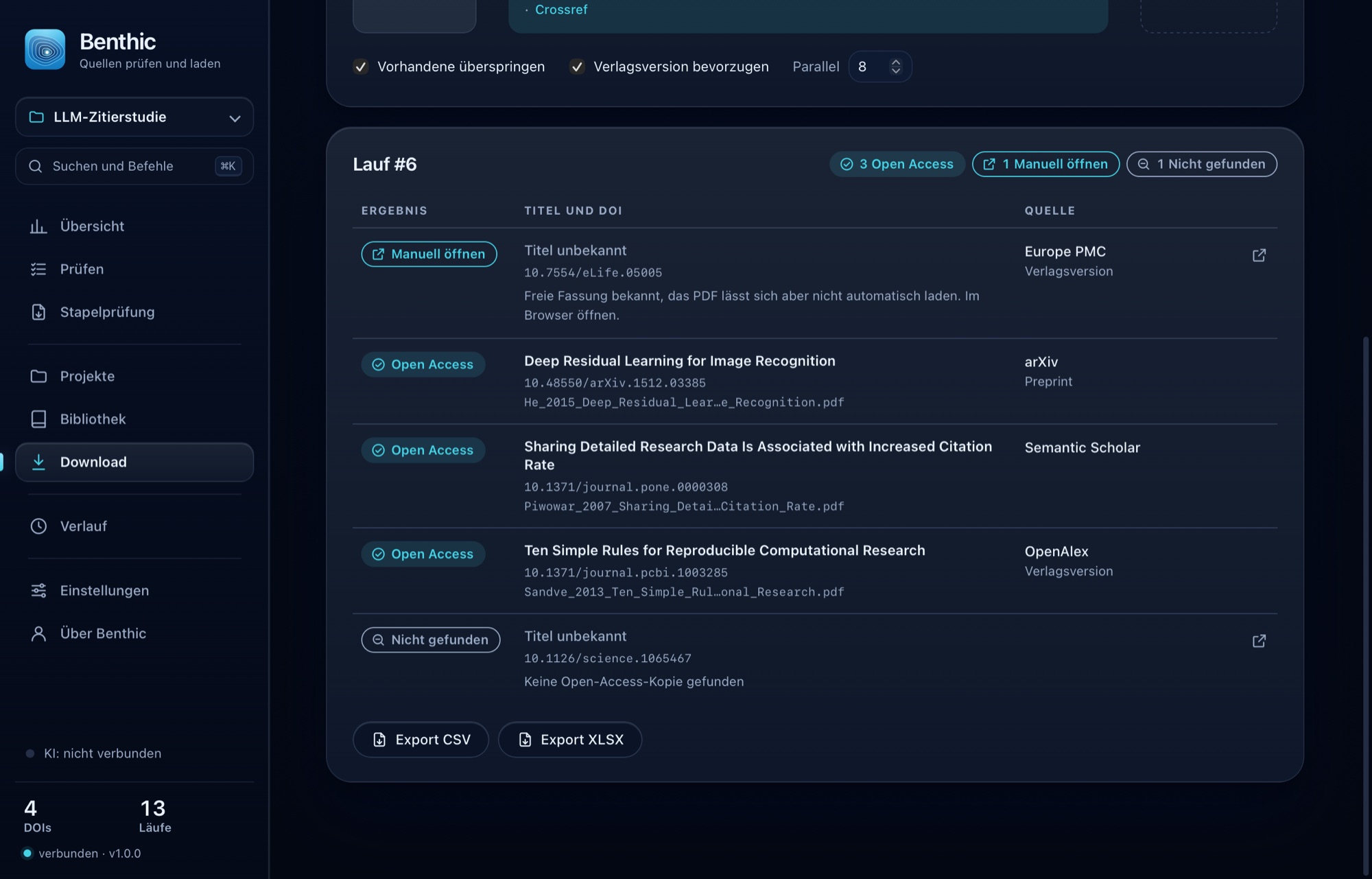Open external link icon for science.1065467 row
The image size is (1372, 879).
1259,641
